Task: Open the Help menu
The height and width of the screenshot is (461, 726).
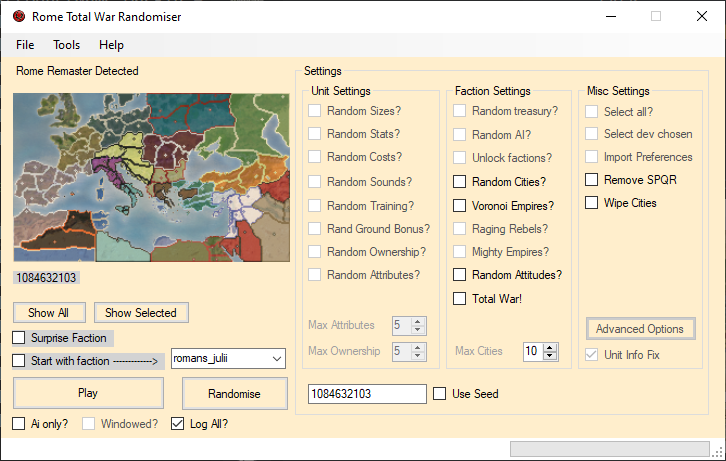Action: pos(111,45)
